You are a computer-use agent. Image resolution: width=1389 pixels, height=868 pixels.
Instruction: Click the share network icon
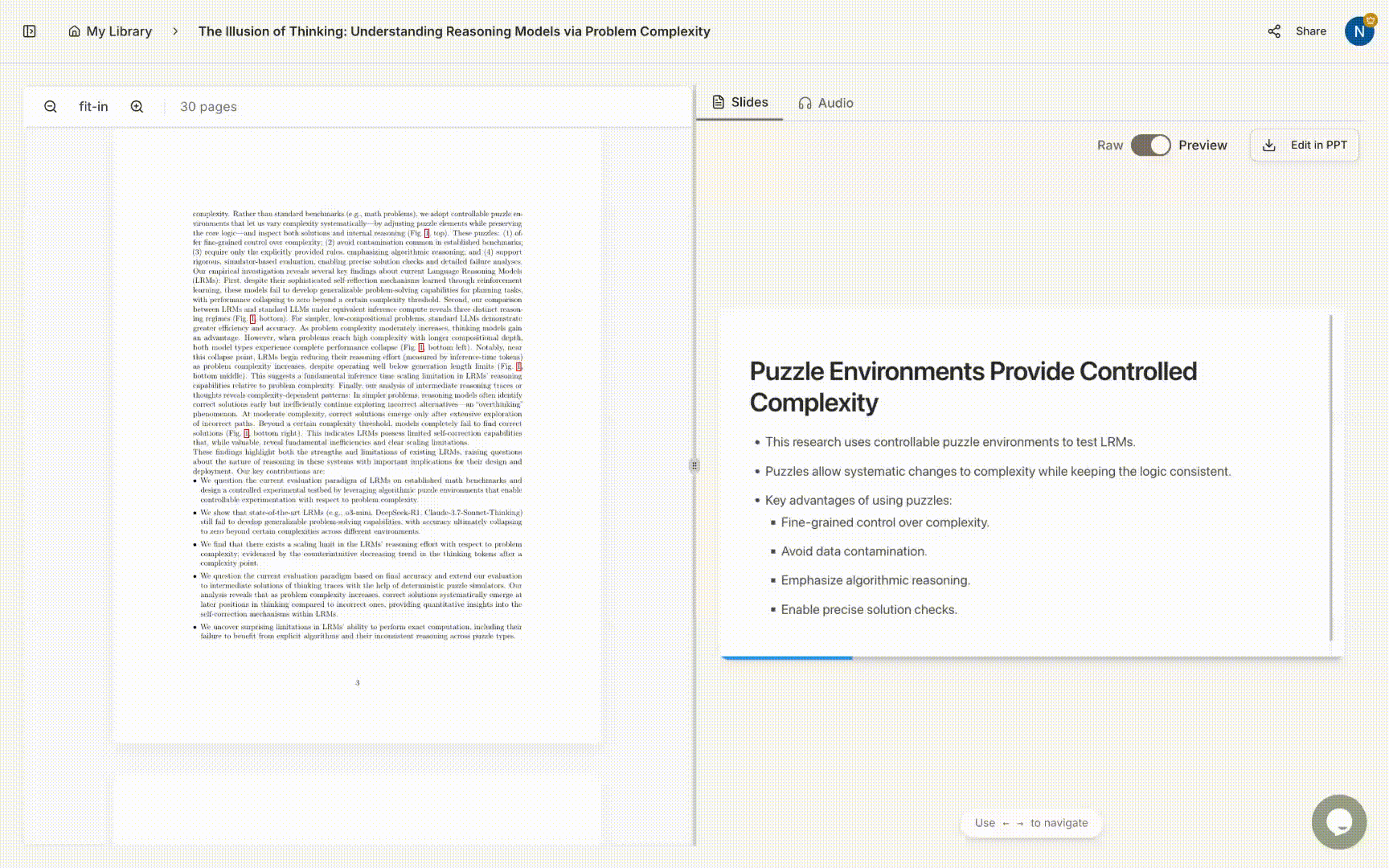point(1274,31)
